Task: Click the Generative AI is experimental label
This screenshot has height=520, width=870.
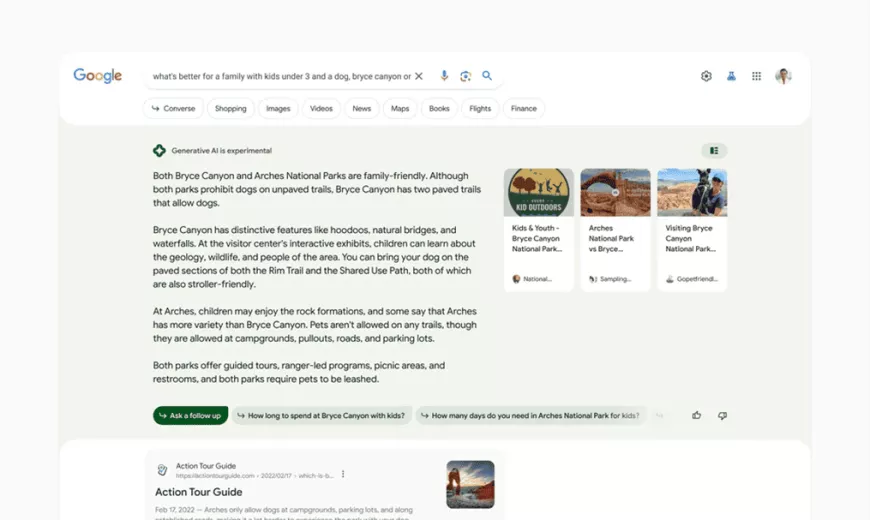Action: [x=221, y=150]
